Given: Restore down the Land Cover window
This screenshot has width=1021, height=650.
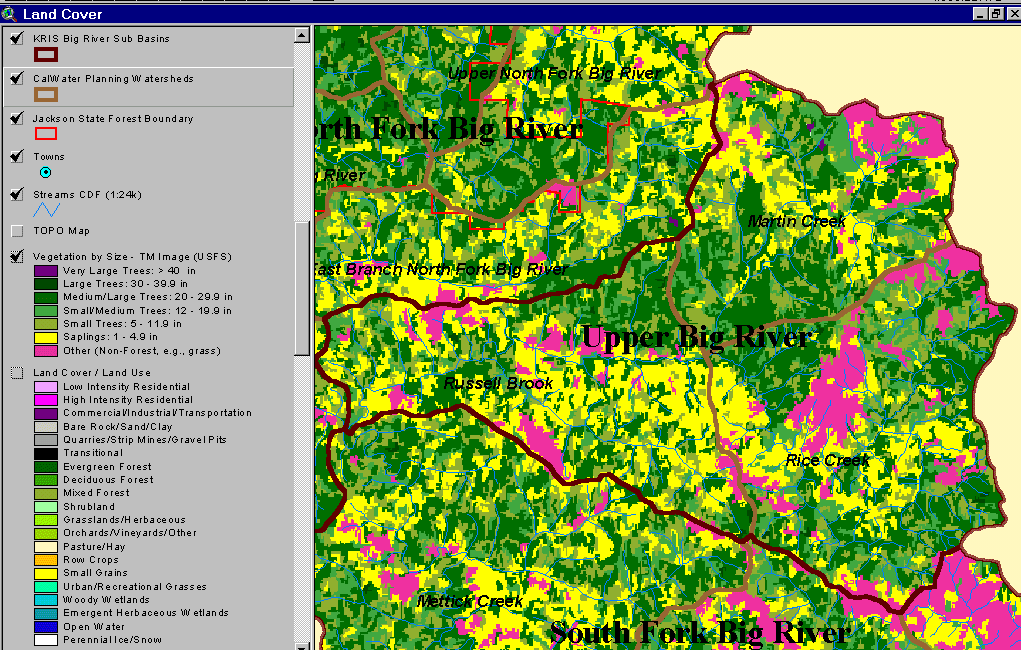Looking at the screenshot, I should (x=996, y=14).
